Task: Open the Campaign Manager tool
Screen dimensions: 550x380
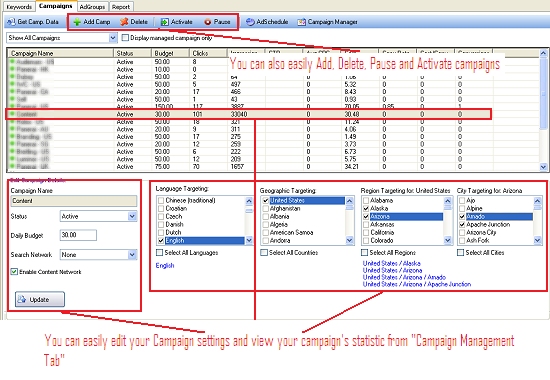Action: pyautogui.click(x=327, y=22)
